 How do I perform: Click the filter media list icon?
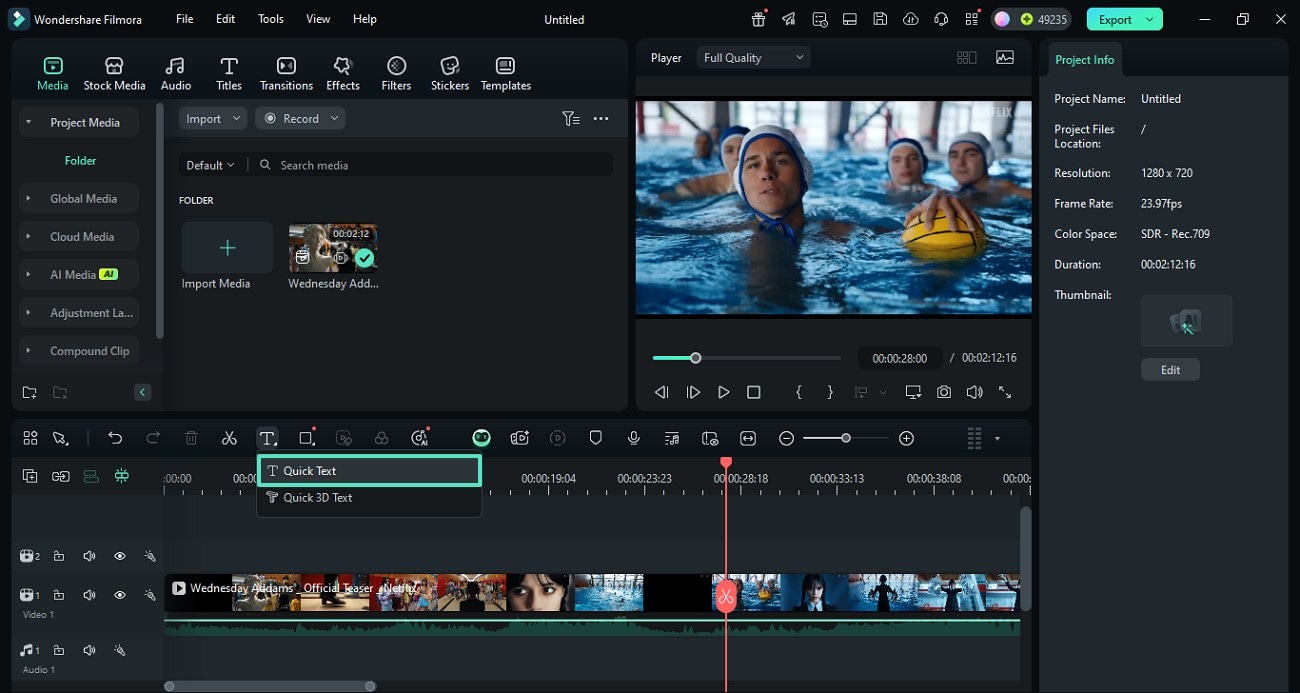coord(570,118)
